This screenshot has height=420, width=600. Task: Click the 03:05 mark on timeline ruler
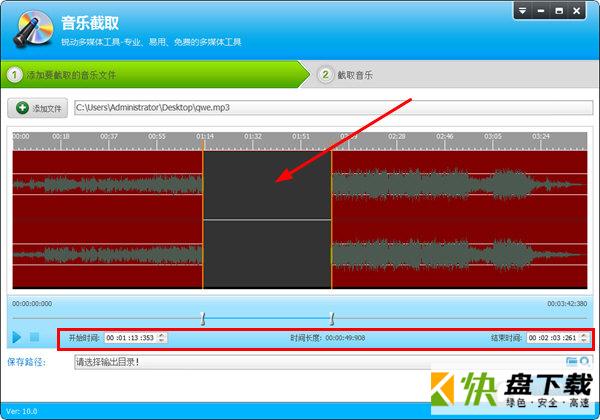point(493,136)
